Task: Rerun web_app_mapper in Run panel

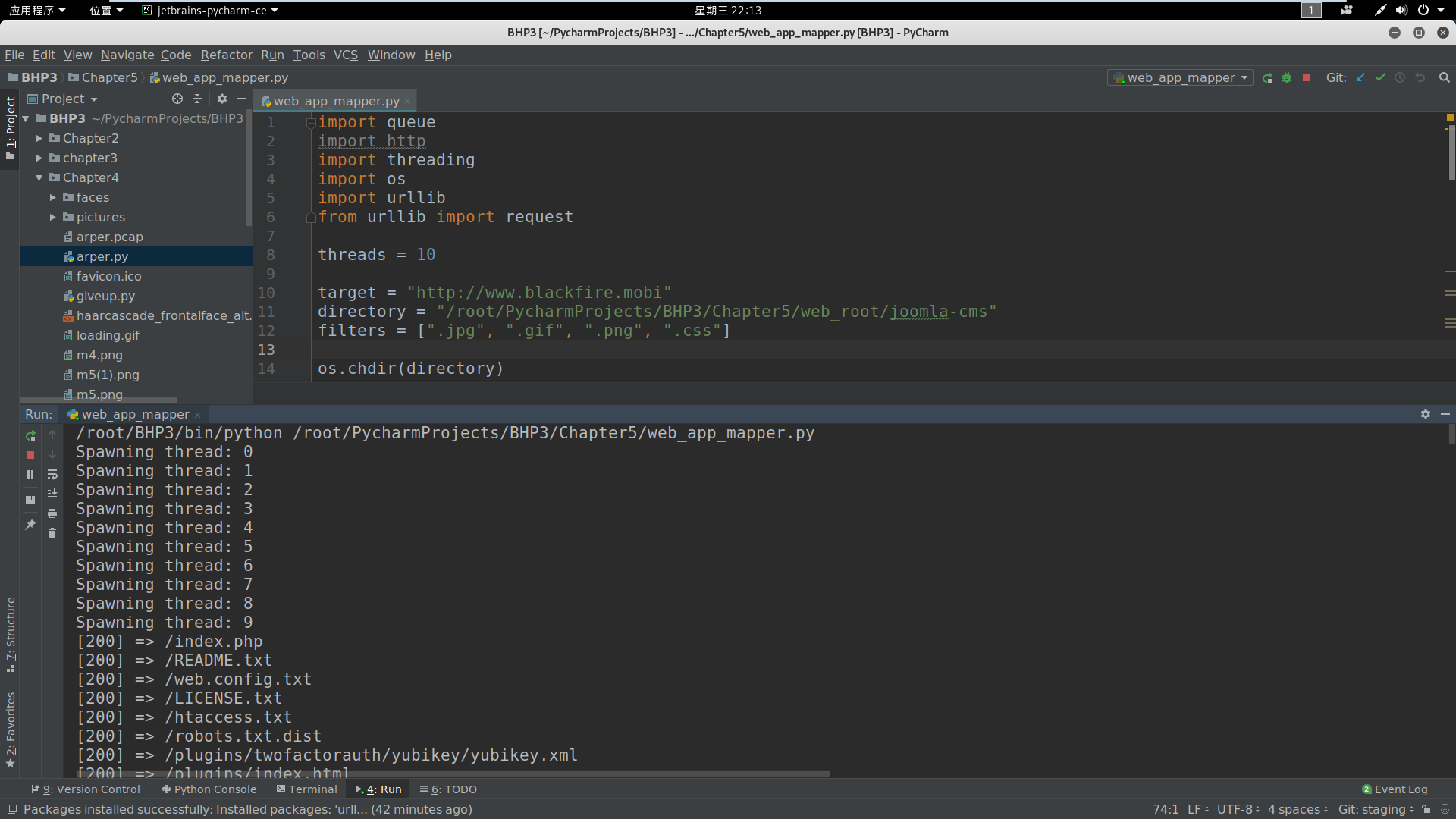Action: 30,435
